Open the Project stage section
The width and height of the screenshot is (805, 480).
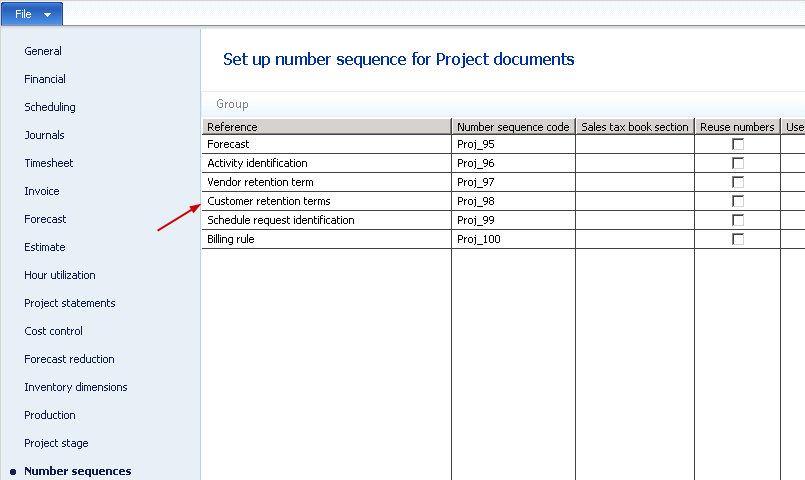tap(56, 443)
